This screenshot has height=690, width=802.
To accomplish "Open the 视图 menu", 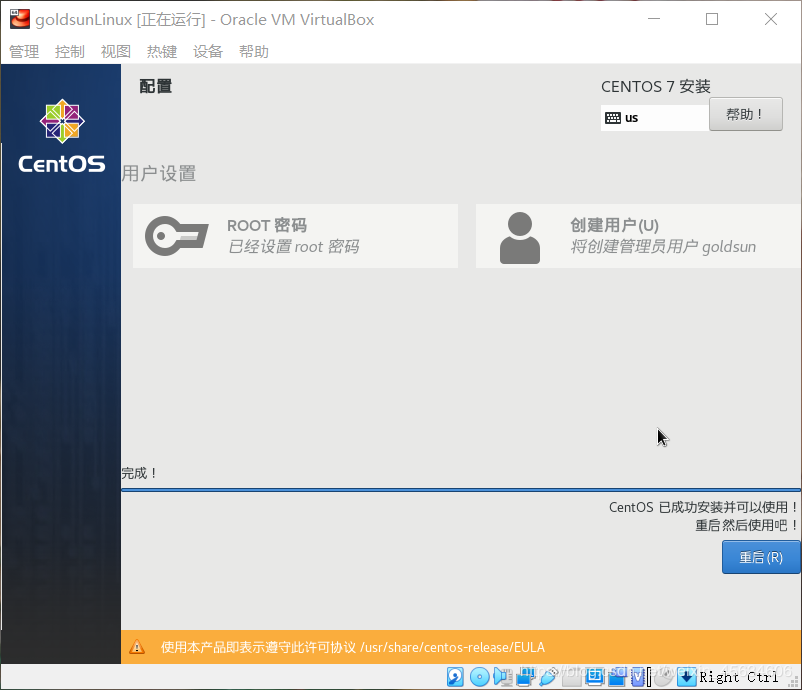I will tap(116, 52).
